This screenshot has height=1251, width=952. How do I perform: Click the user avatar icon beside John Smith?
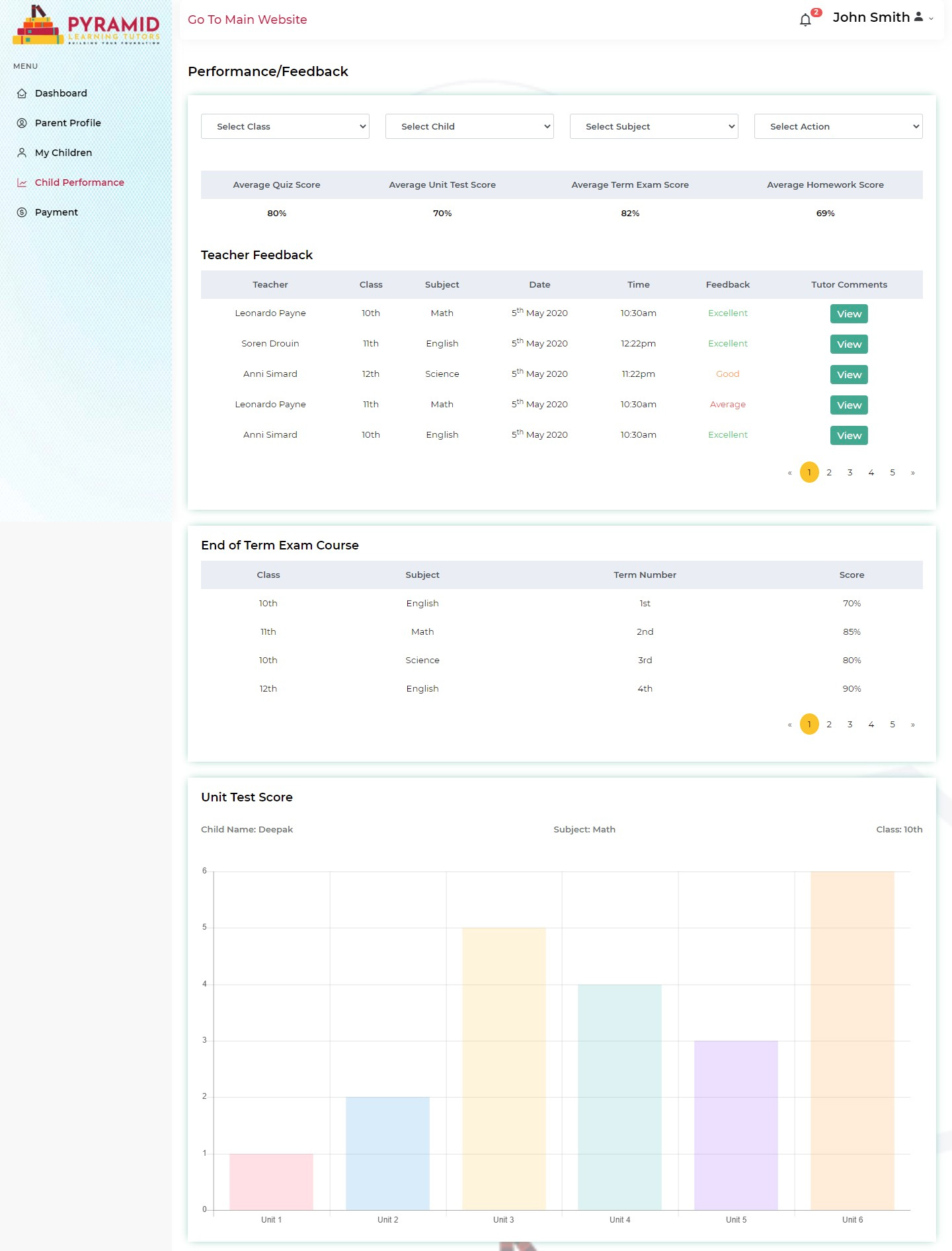(x=918, y=17)
